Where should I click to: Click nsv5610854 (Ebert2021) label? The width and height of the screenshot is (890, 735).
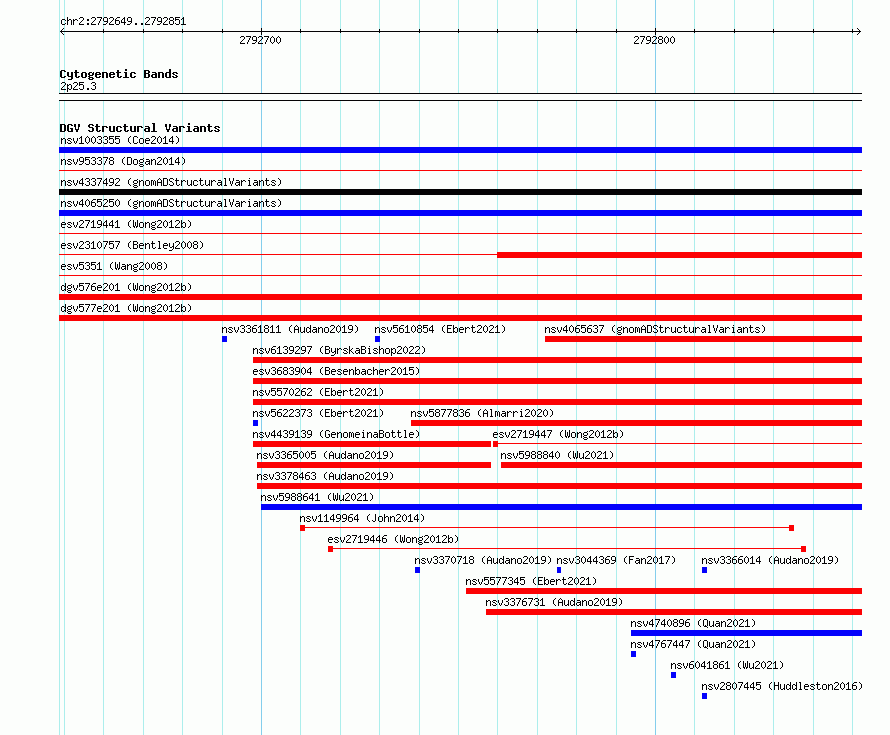440,329
